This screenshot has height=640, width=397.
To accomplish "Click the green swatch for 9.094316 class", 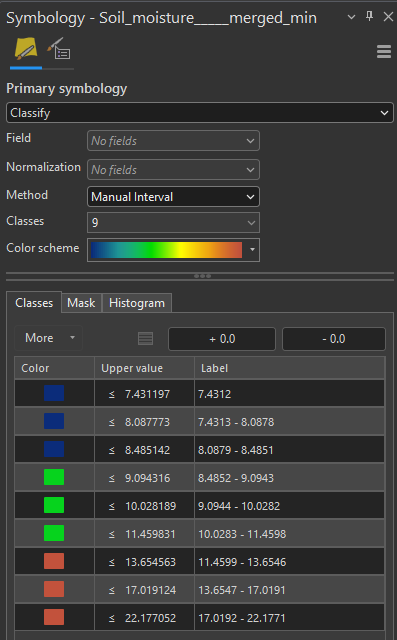I will click(x=54, y=477).
